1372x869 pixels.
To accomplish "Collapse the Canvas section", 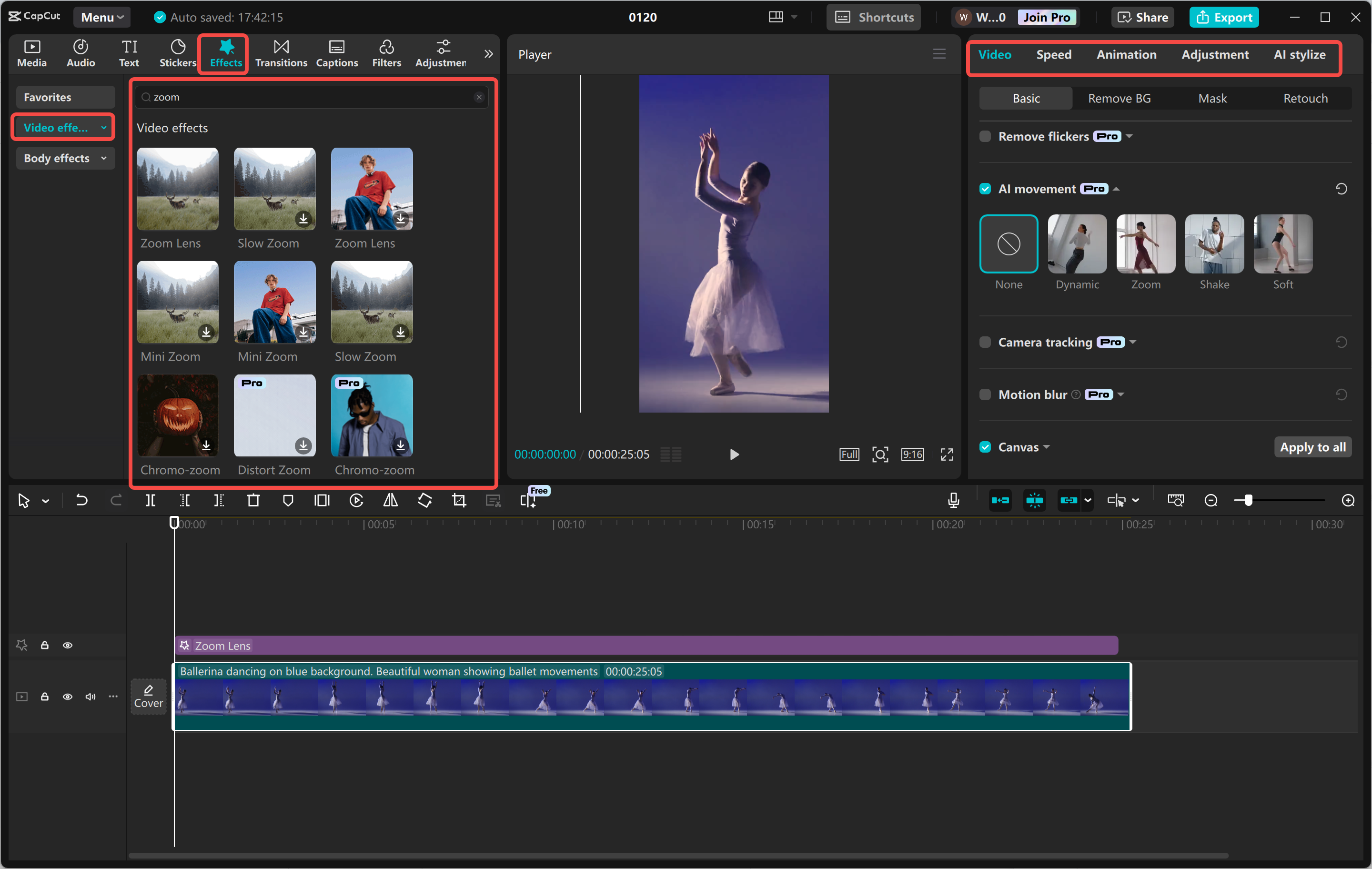I will point(1047,447).
